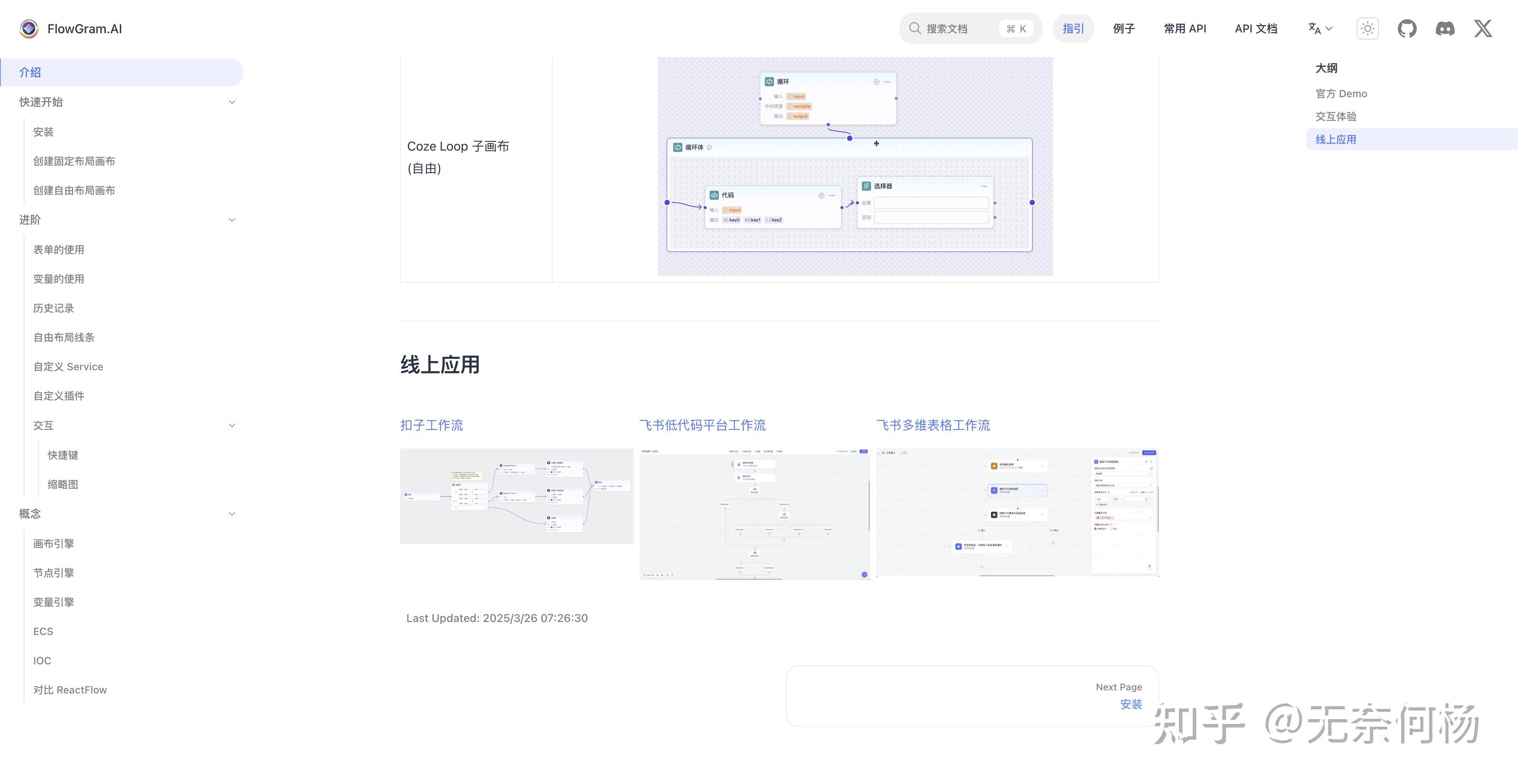
Task: Go to next page via 安装 link
Action: (1131, 705)
